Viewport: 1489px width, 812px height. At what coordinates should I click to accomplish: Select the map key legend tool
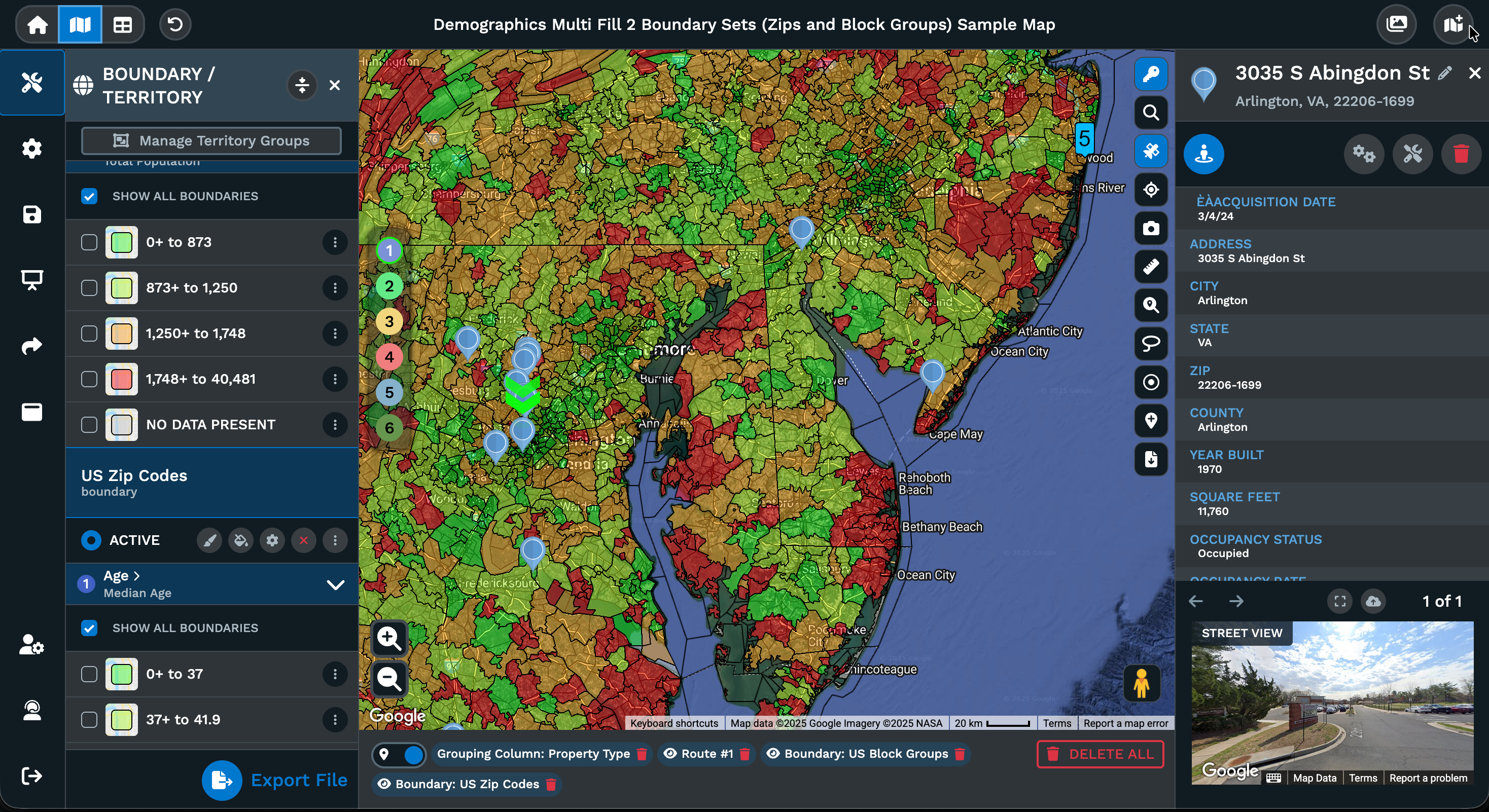(x=1150, y=75)
